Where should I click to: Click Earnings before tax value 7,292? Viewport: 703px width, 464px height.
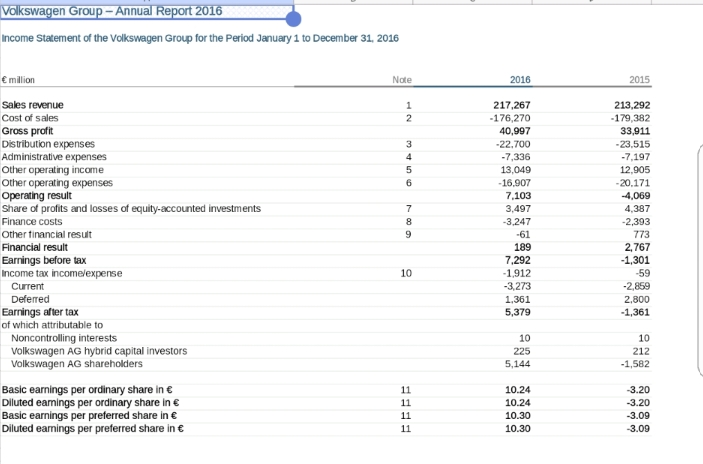518,260
